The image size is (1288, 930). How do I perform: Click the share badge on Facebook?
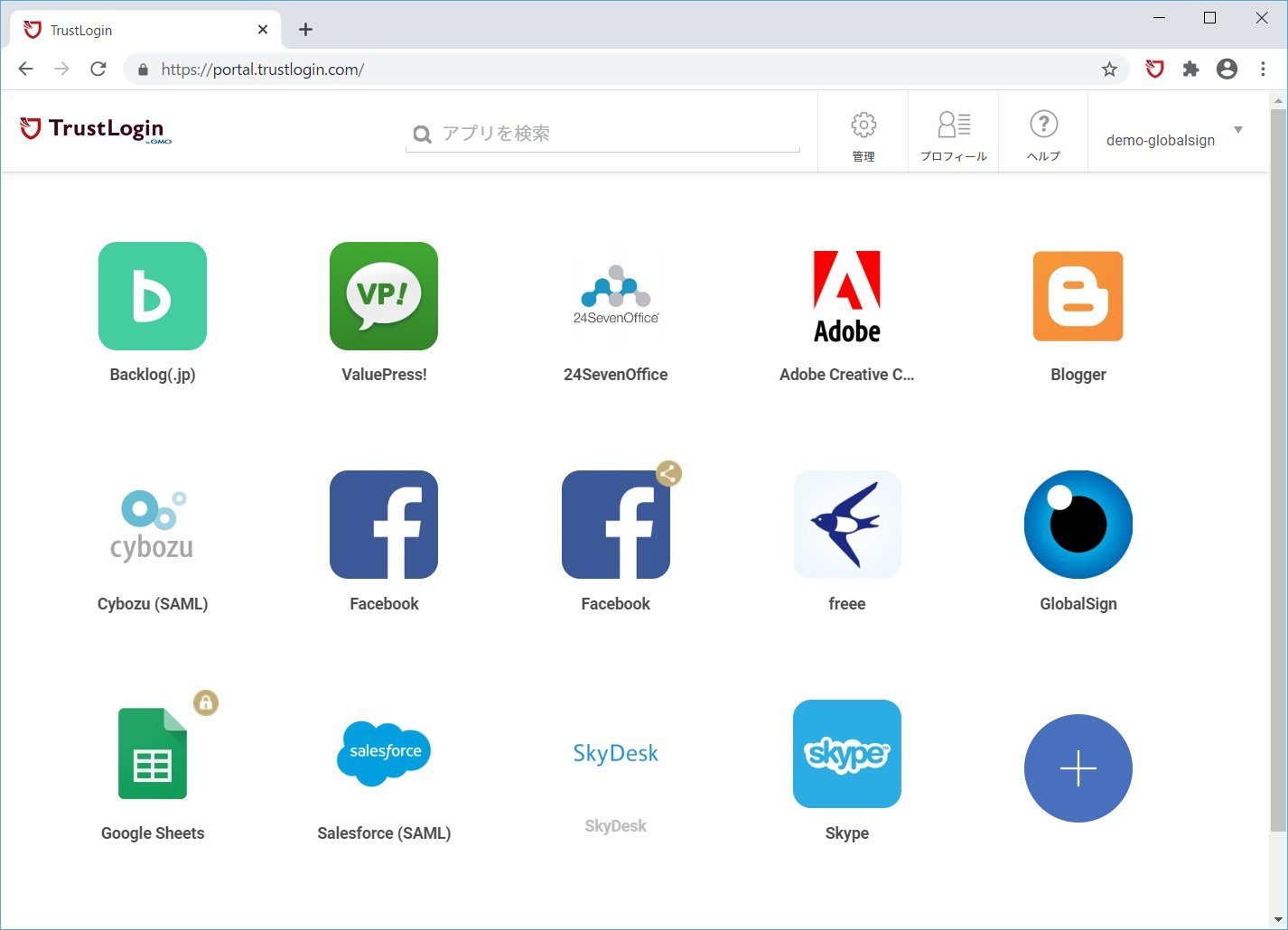click(x=668, y=473)
